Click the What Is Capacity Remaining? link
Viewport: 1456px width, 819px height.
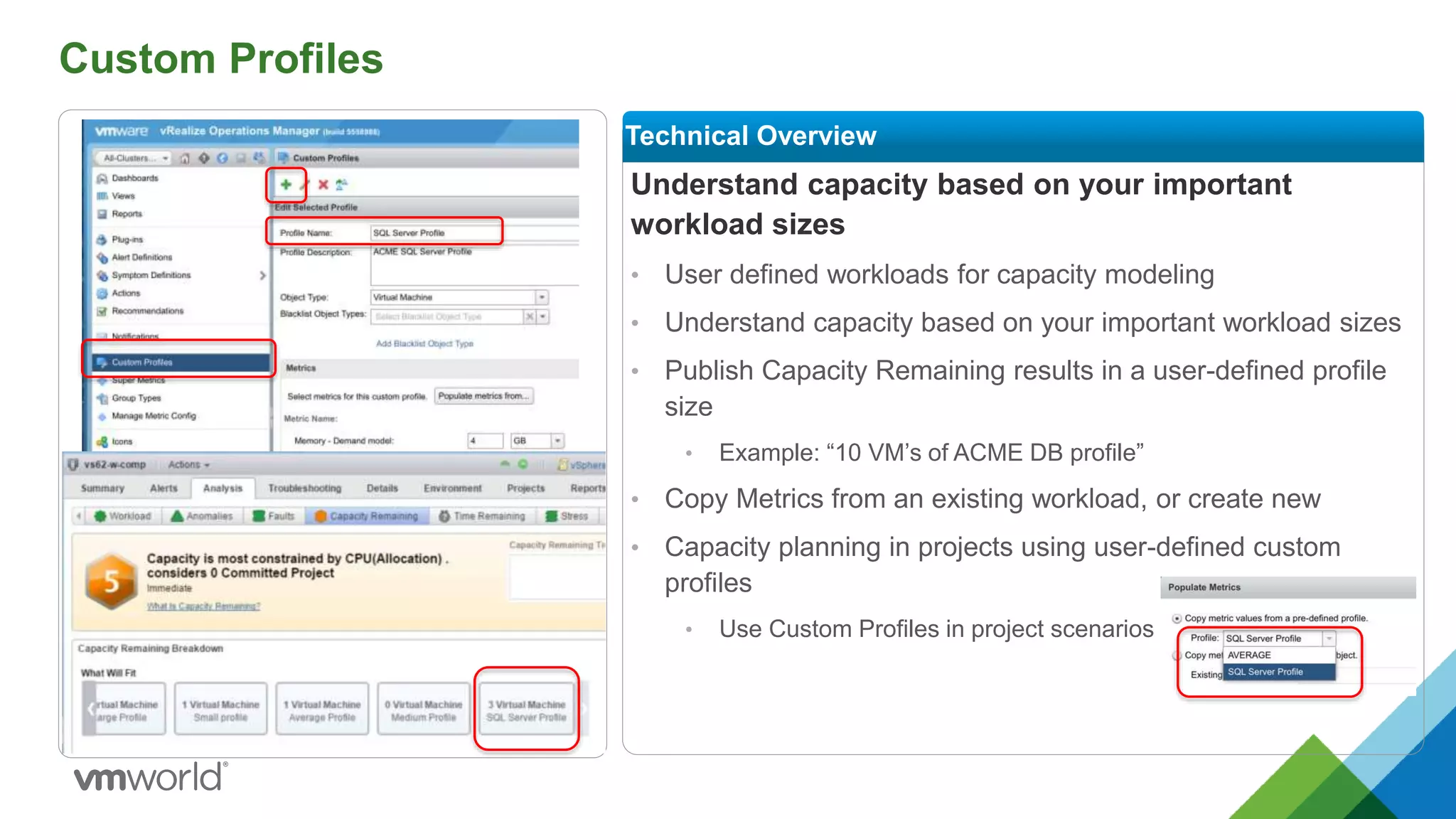203,606
